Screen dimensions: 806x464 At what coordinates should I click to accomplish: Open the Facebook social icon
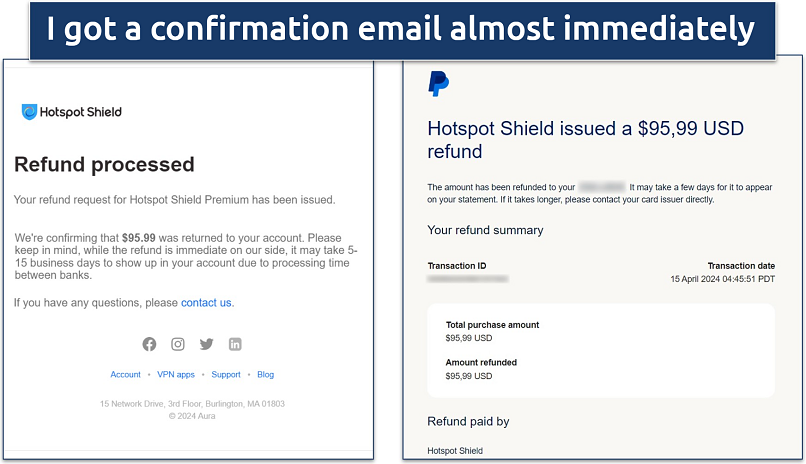(149, 344)
